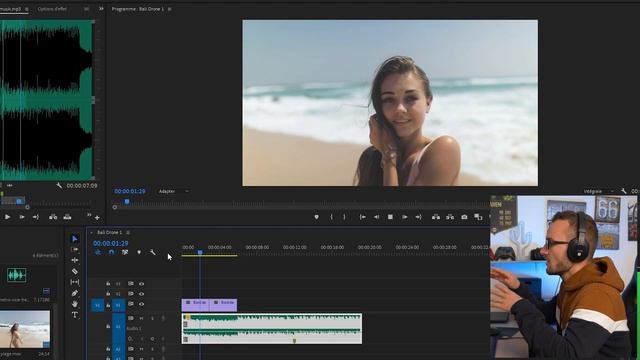Solo audio track A1
This screenshot has width=640, height=360.
click(152, 318)
